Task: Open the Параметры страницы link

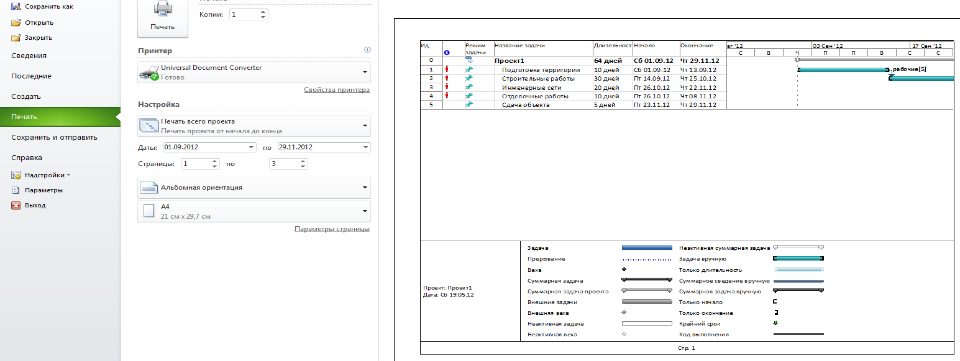Action: click(x=332, y=229)
